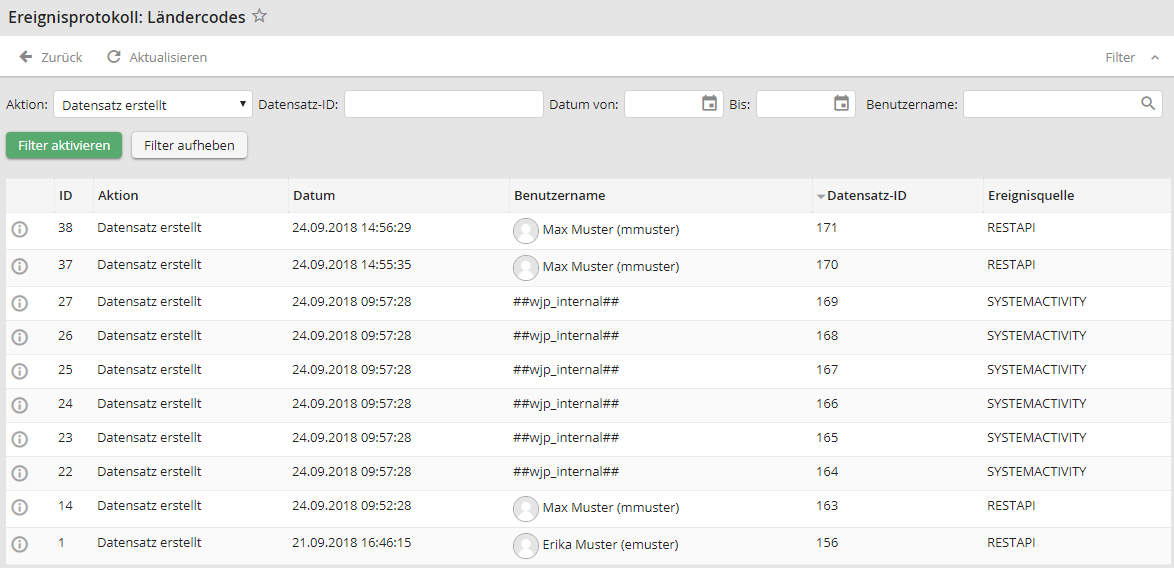Click the info icon for entry ID 1
1174x568 pixels.
tap(20, 545)
